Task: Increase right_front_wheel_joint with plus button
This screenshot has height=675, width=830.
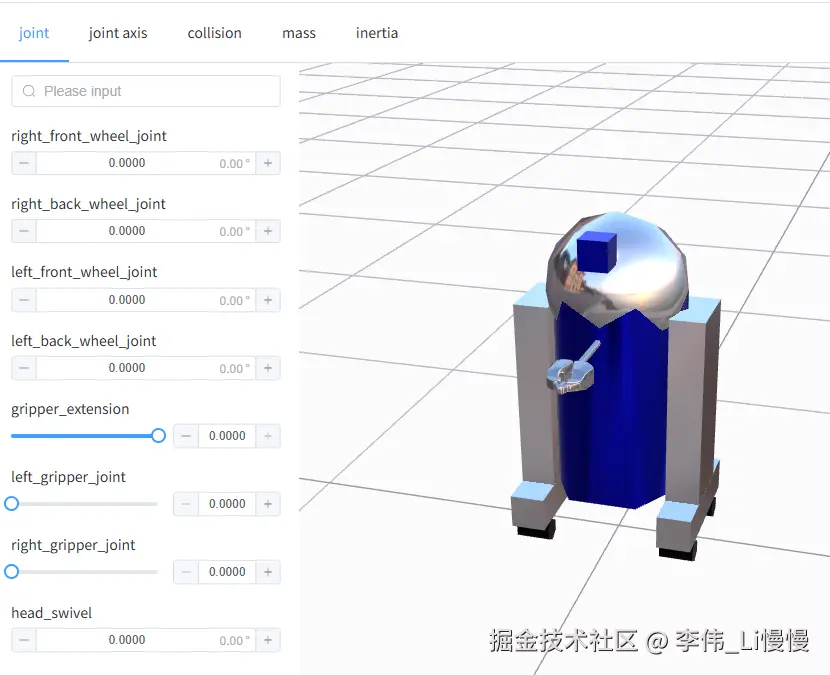Action: pos(268,163)
